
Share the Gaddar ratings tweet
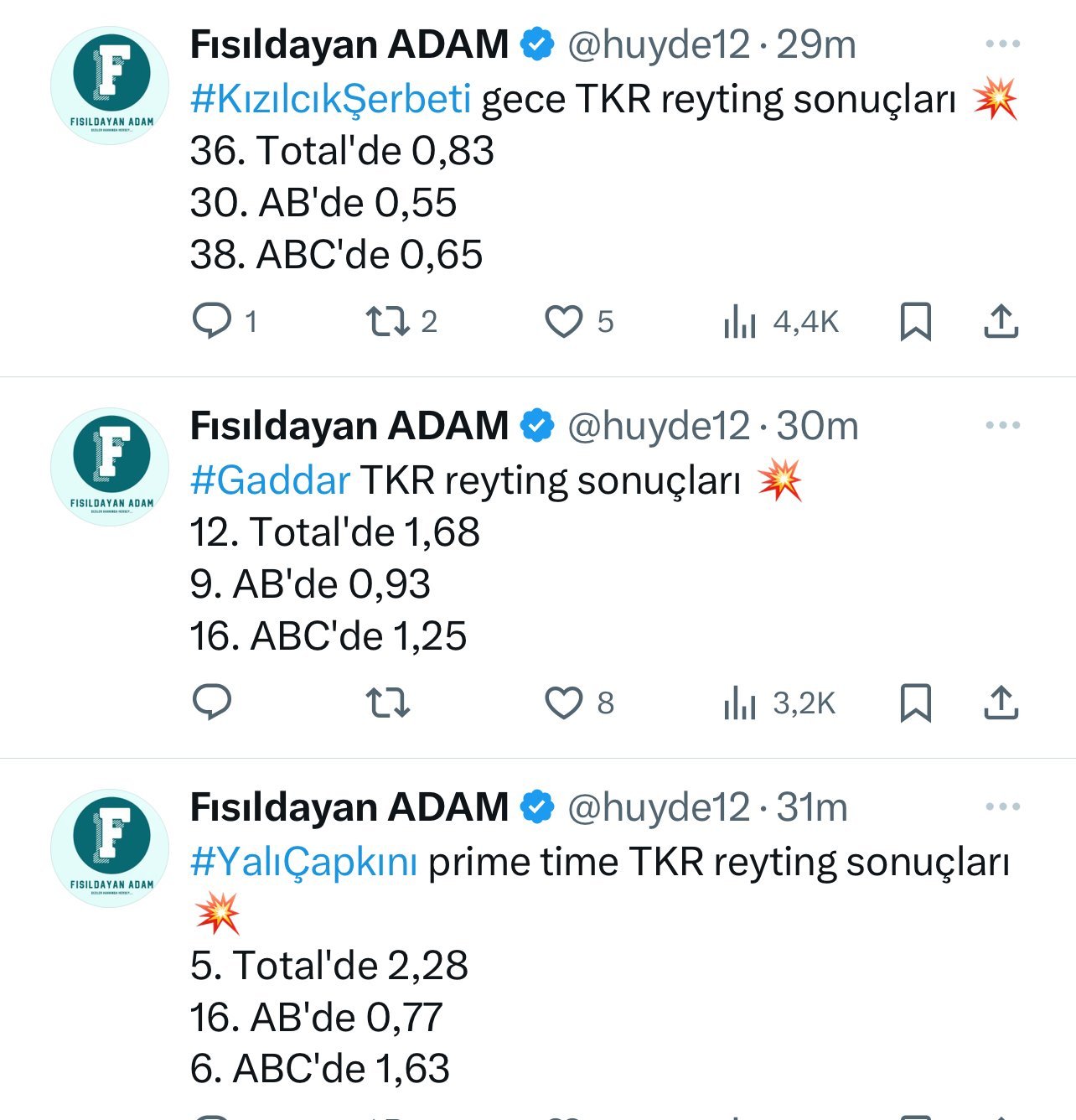pos(1001,703)
